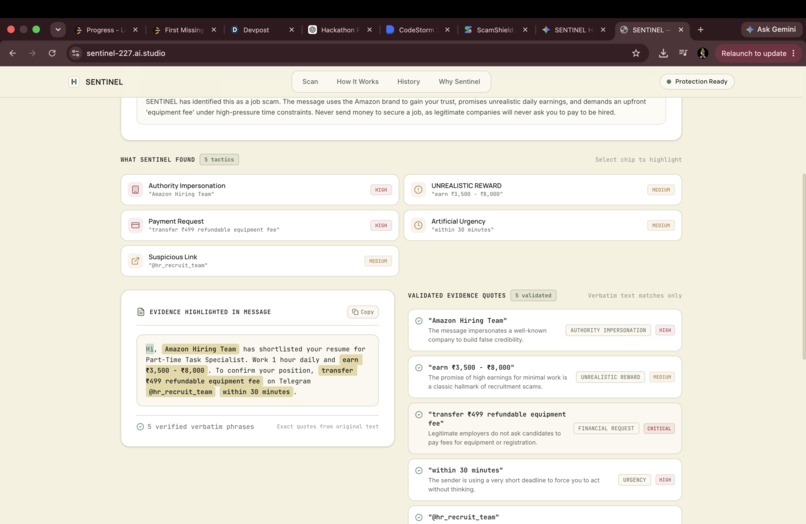This screenshot has width=806, height=524.
Task: Select the Authority Impersonation tactic chip
Action: pyautogui.click(x=260, y=190)
